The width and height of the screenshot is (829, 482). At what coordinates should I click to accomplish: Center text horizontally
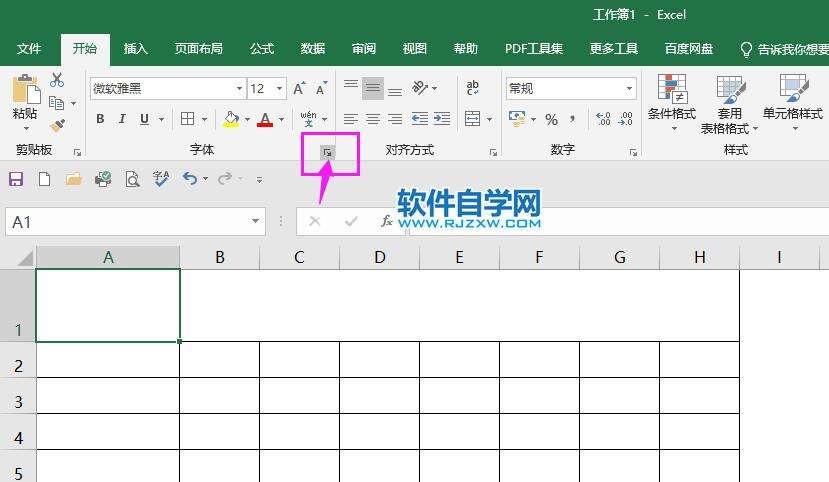coord(373,119)
